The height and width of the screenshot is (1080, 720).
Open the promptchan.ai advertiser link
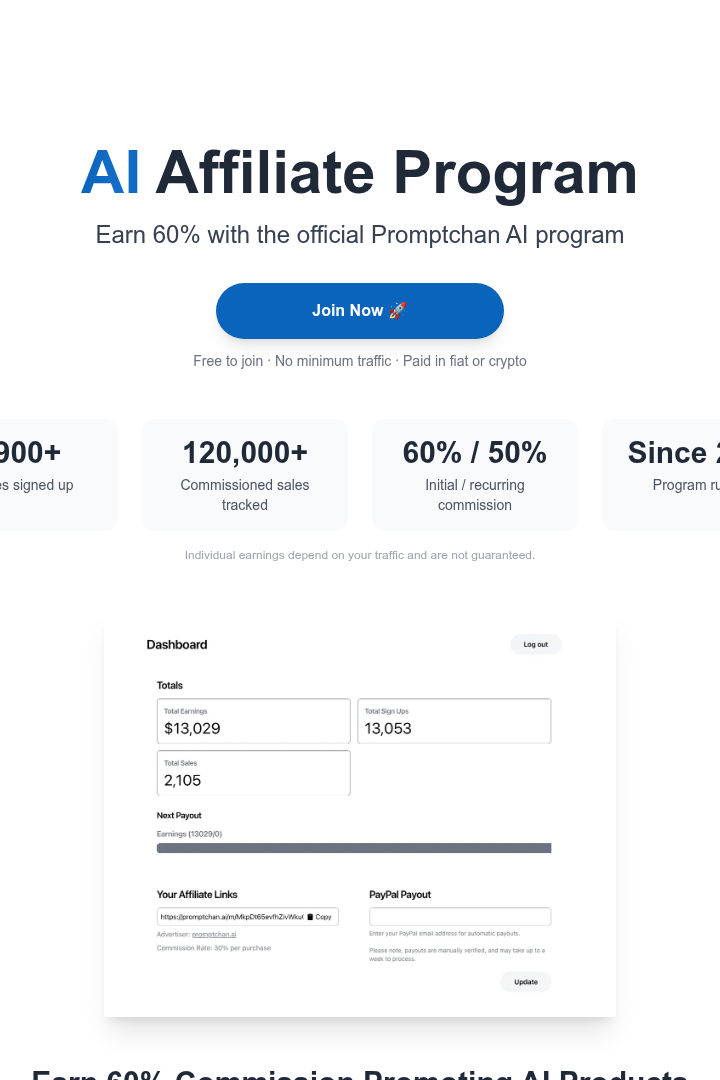click(214, 935)
